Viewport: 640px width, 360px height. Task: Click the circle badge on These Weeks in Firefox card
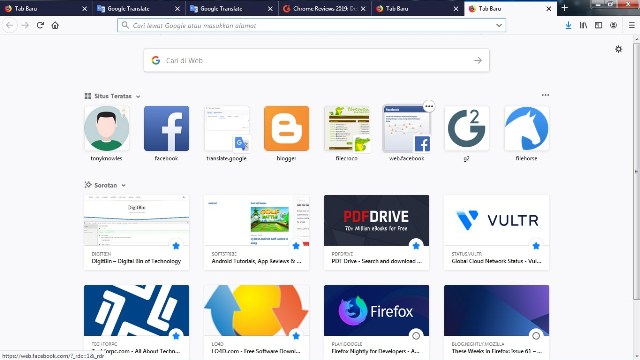pyautogui.click(x=536, y=336)
